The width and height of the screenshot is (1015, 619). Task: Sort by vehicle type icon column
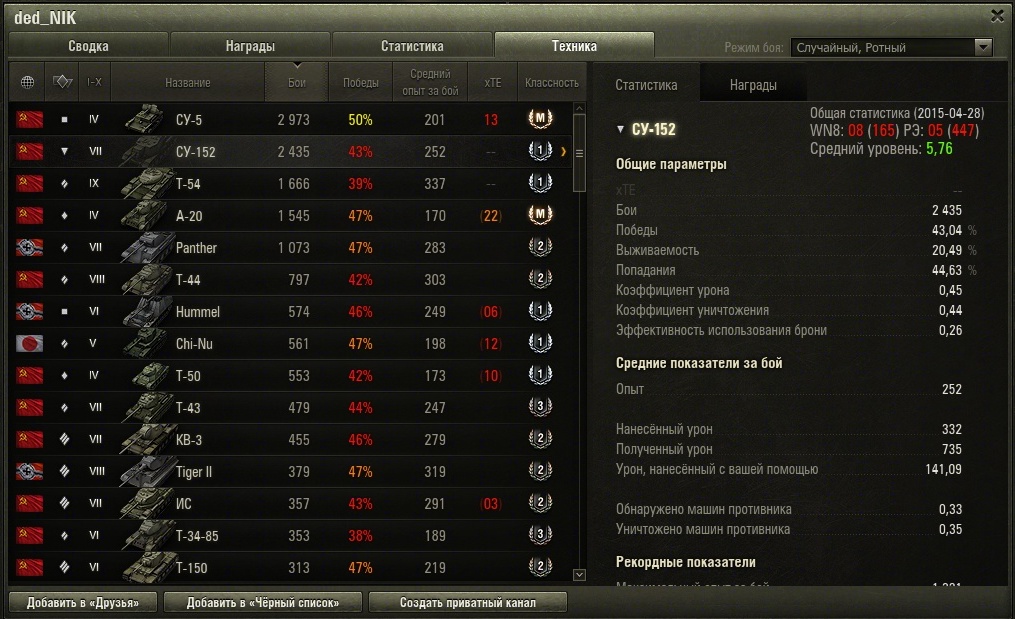point(62,82)
